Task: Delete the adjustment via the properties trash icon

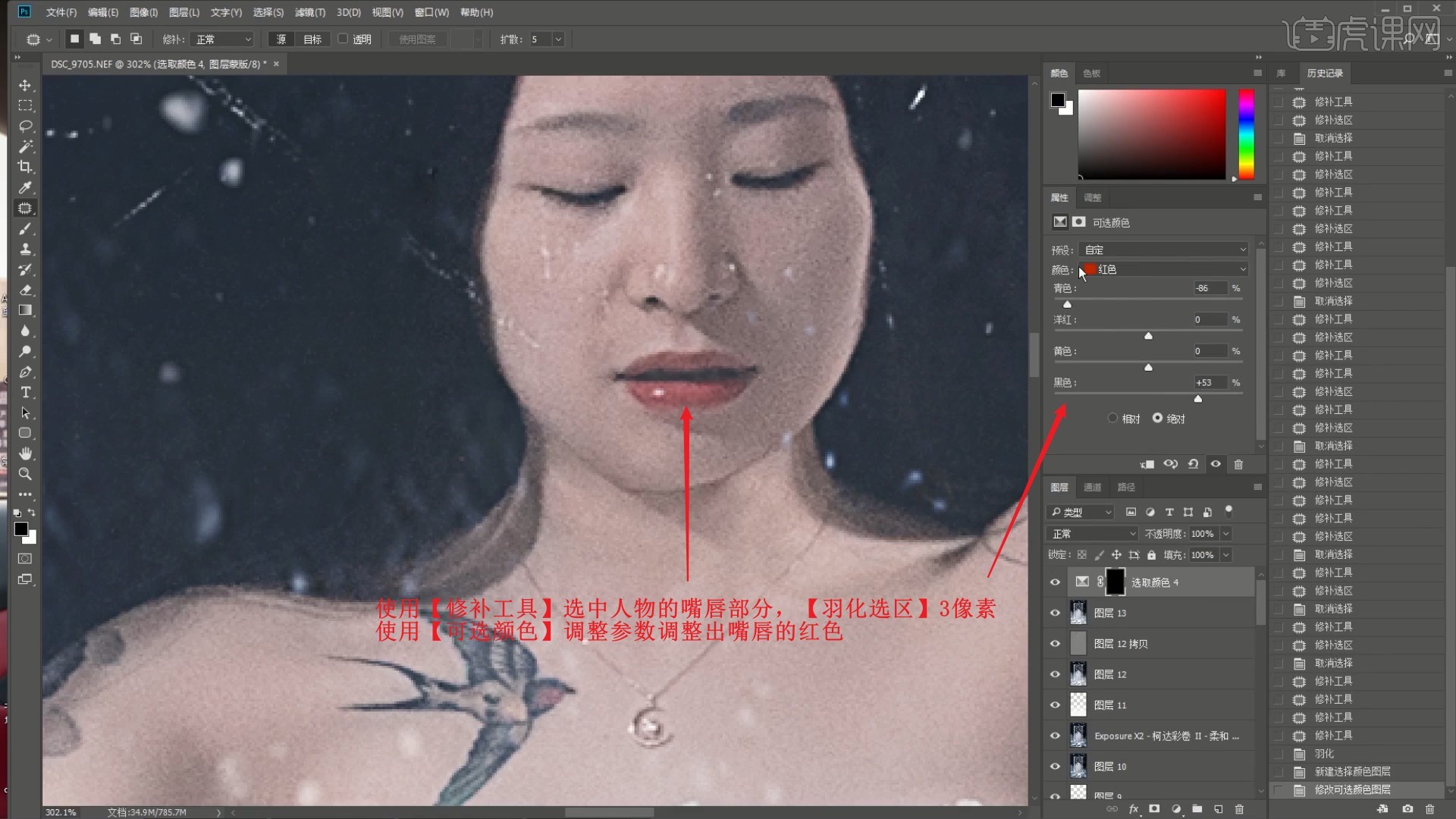Action: [1238, 464]
